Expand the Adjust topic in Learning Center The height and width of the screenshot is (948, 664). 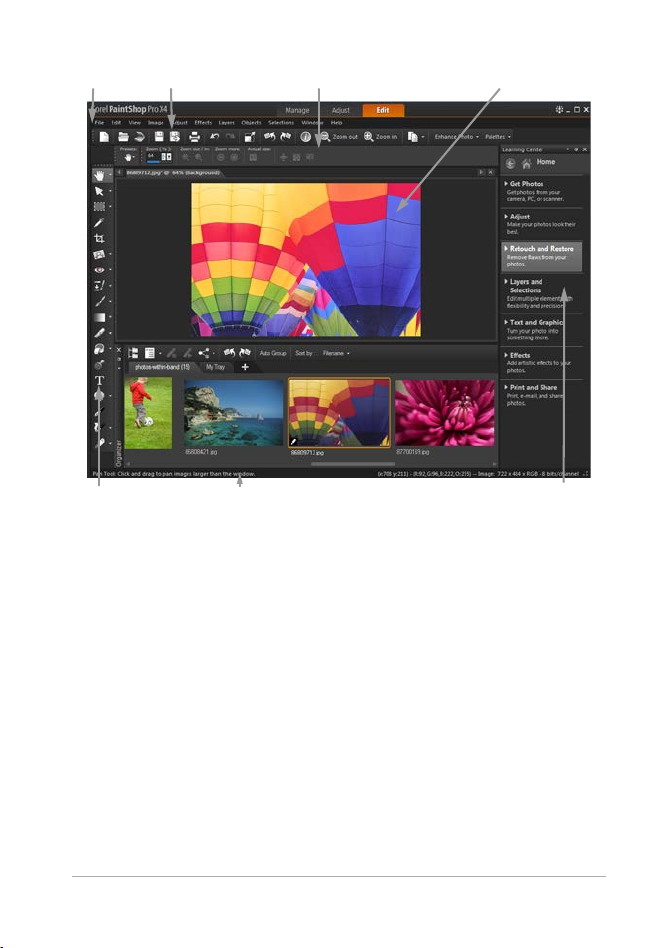tap(518, 216)
